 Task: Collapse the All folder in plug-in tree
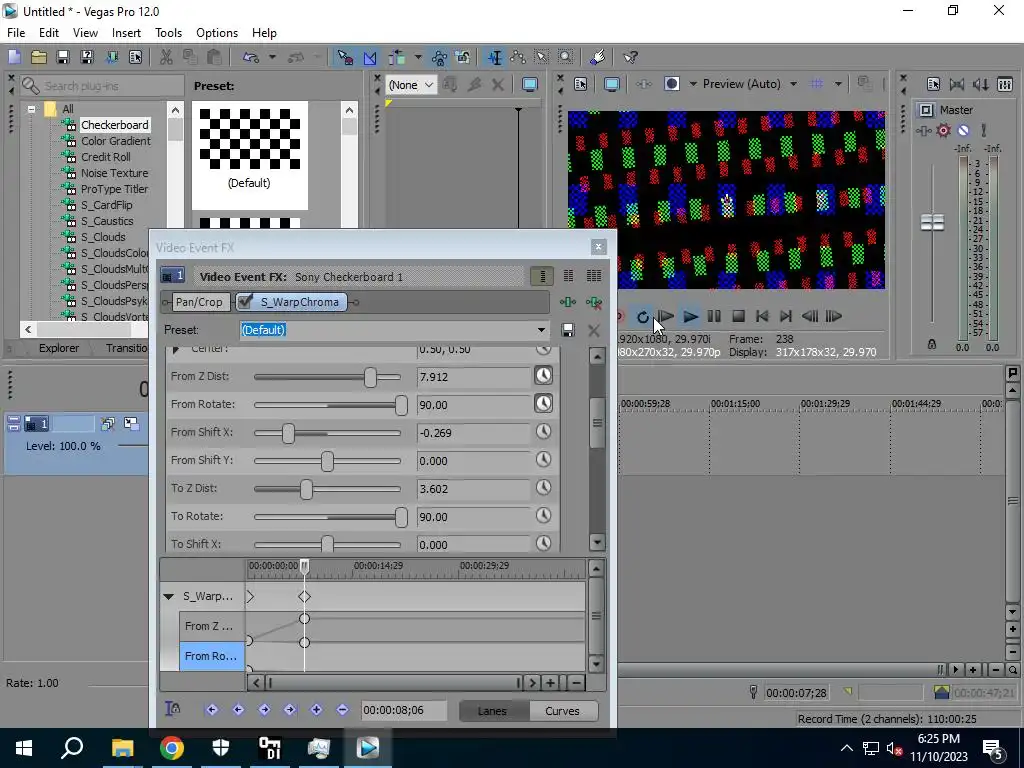pos(31,109)
